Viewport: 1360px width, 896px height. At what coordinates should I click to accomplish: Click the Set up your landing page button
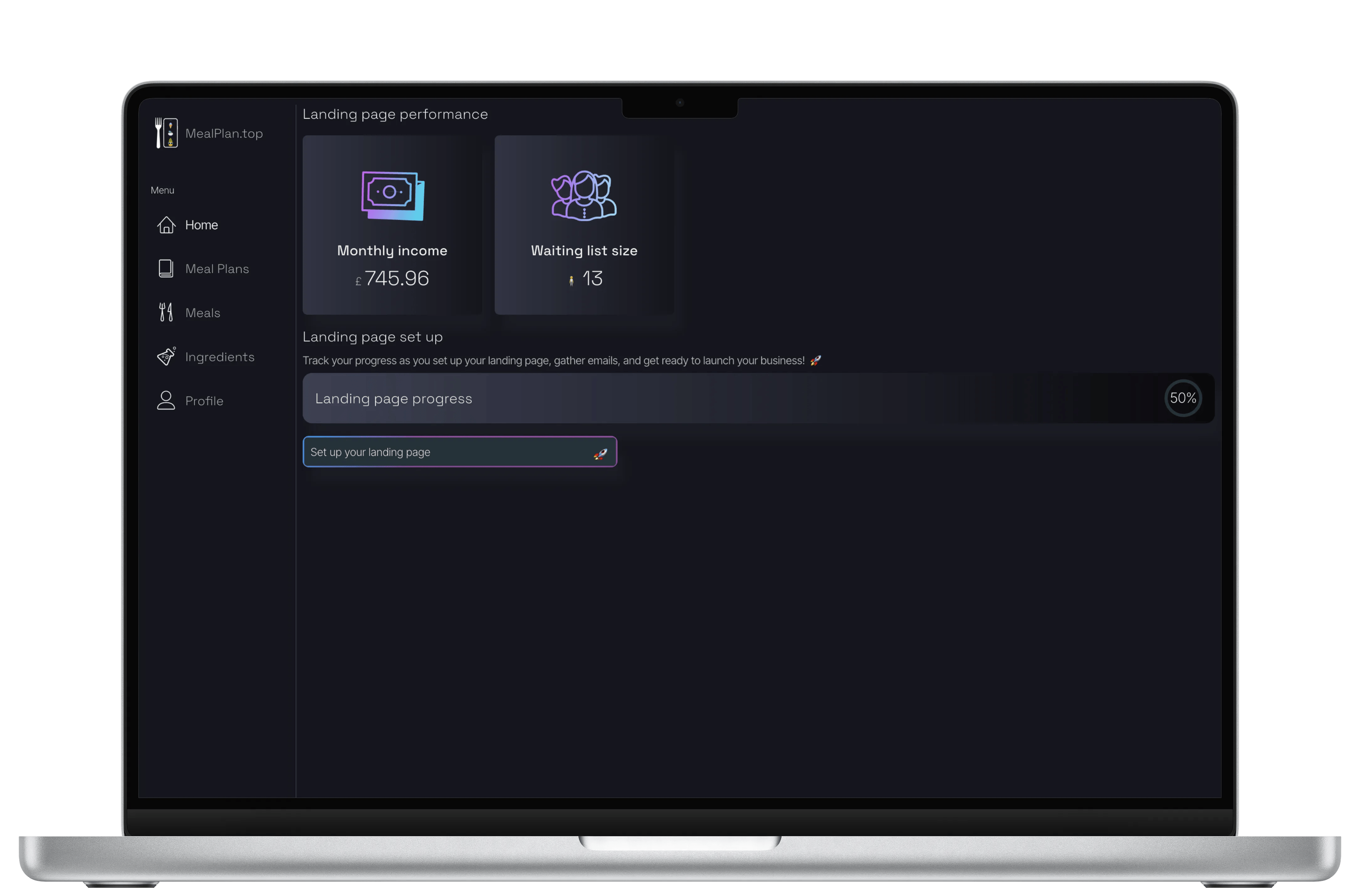[x=459, y=452]
